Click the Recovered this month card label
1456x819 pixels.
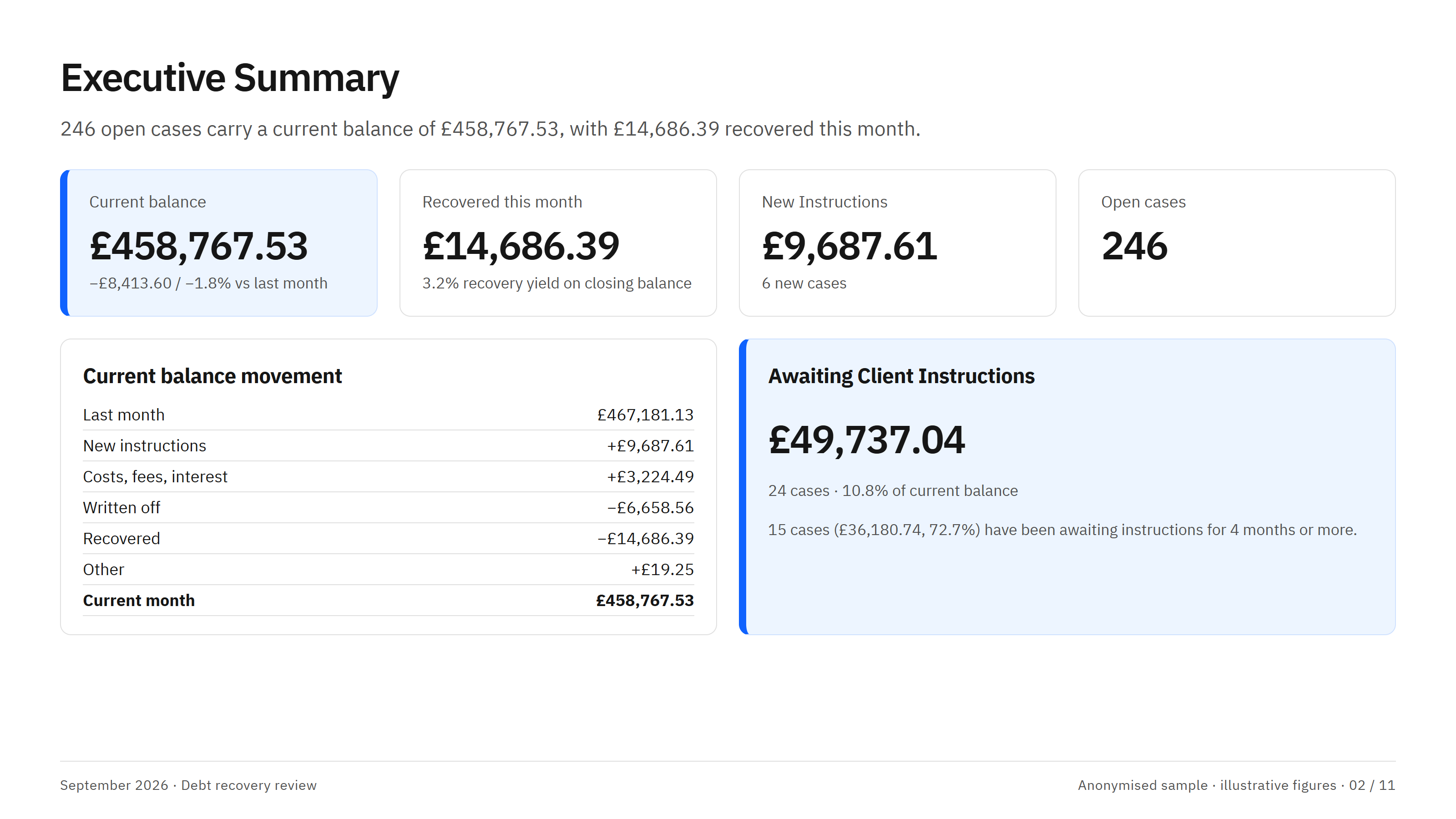click(x=502, y=202)
